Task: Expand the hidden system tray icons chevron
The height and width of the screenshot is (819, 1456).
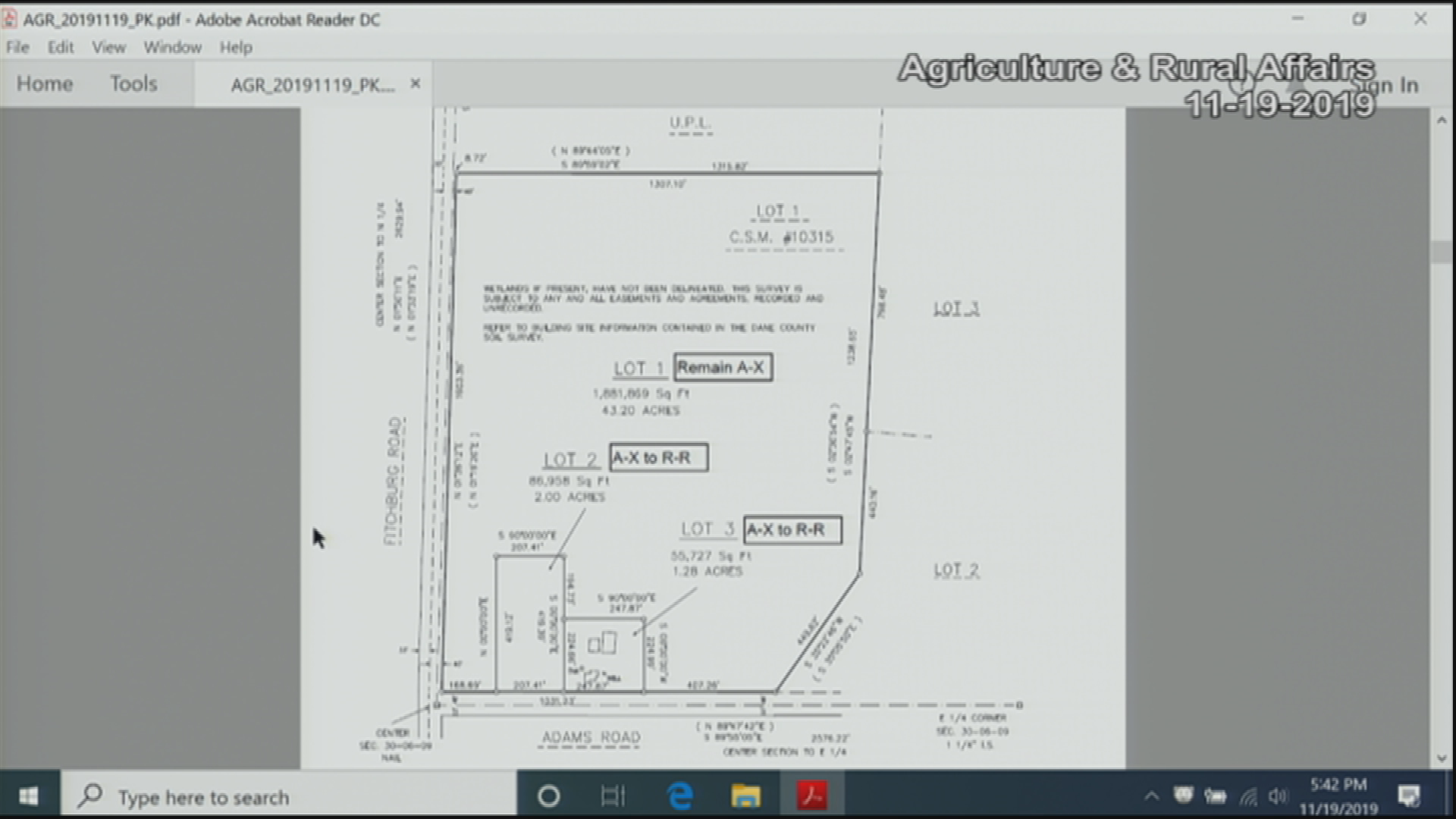Action: [x=1151, y=796]
